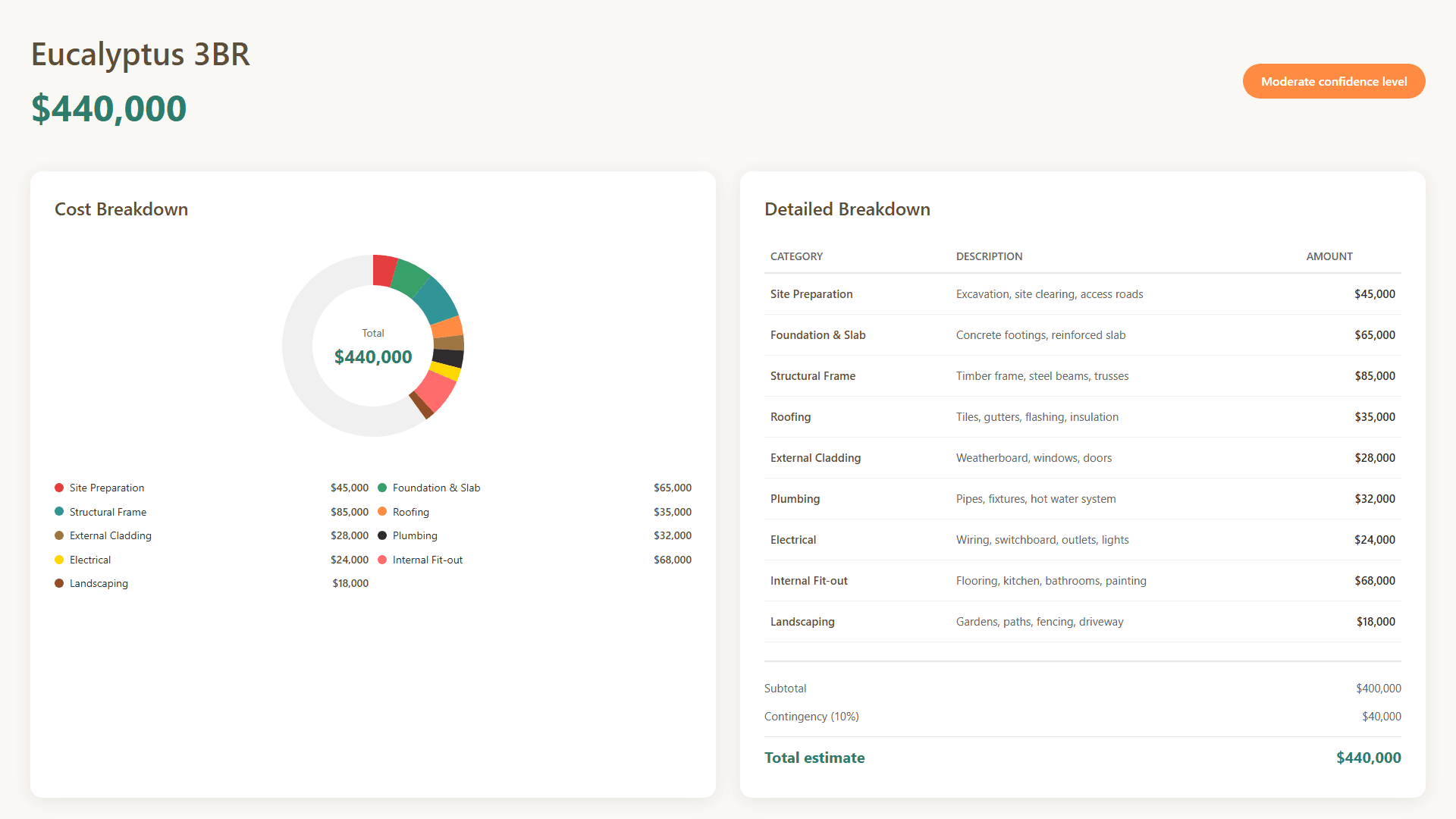The image size is (1456, 819).
Task: Click the Foundation & Slab green legend dot
Action: [x=383, y=488]
